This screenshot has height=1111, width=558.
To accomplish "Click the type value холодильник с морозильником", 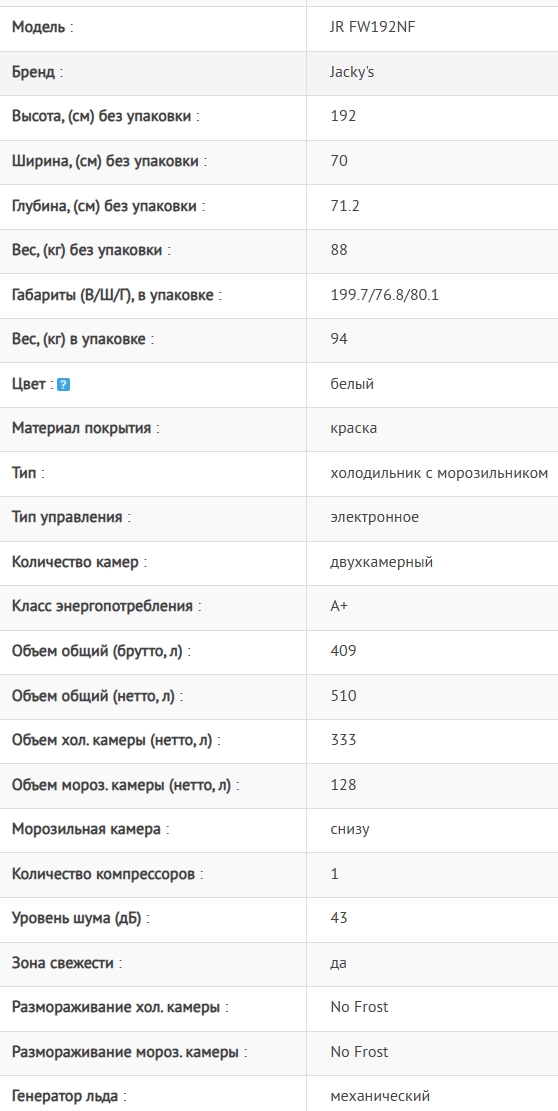I will coord(439,473).
